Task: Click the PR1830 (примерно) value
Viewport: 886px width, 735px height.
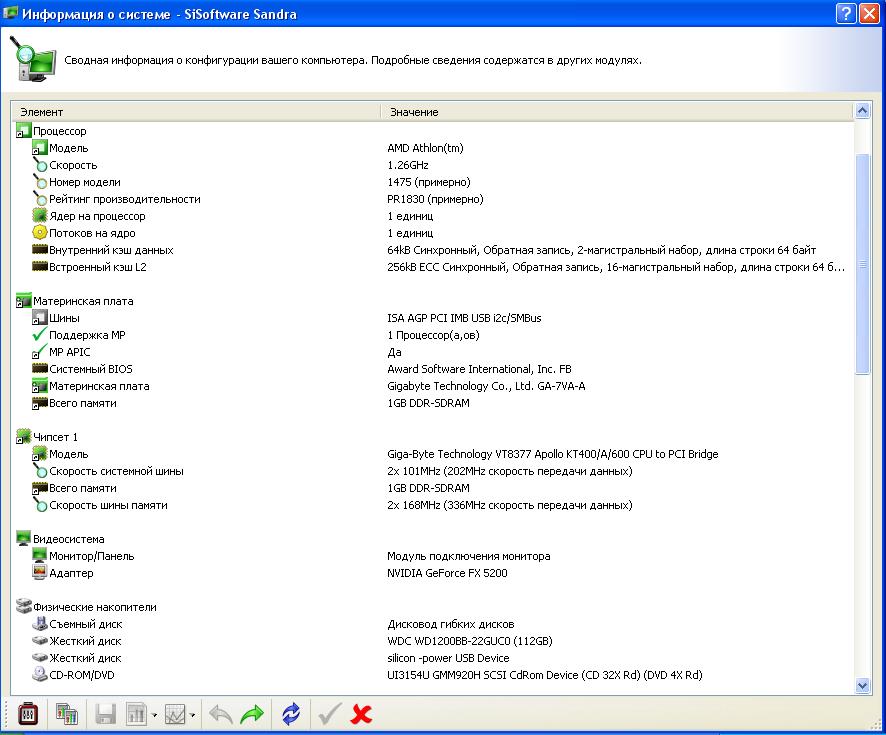Action: tap(435, 199)
